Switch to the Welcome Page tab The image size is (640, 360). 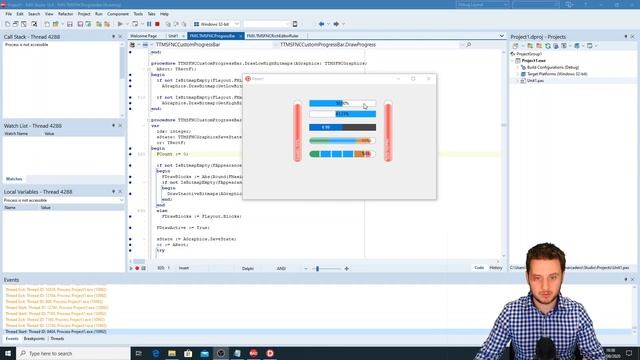(144, 36)
